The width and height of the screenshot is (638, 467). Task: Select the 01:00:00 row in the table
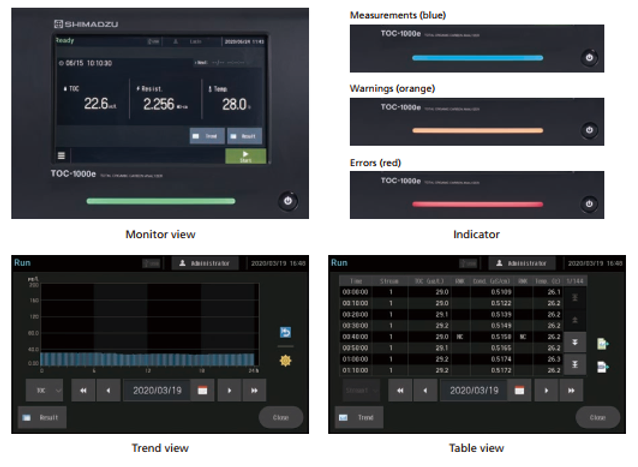click(x=451, y=359)
